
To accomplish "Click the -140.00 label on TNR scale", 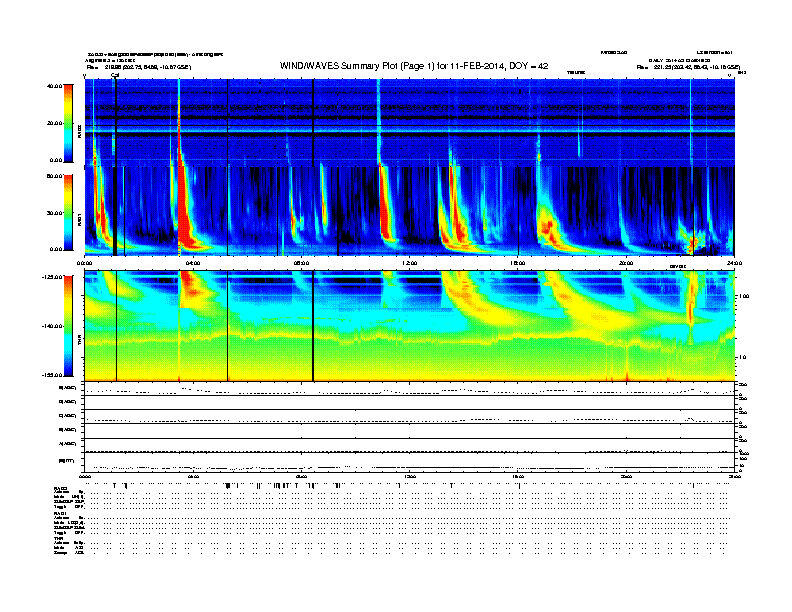I will click(52, 326).
